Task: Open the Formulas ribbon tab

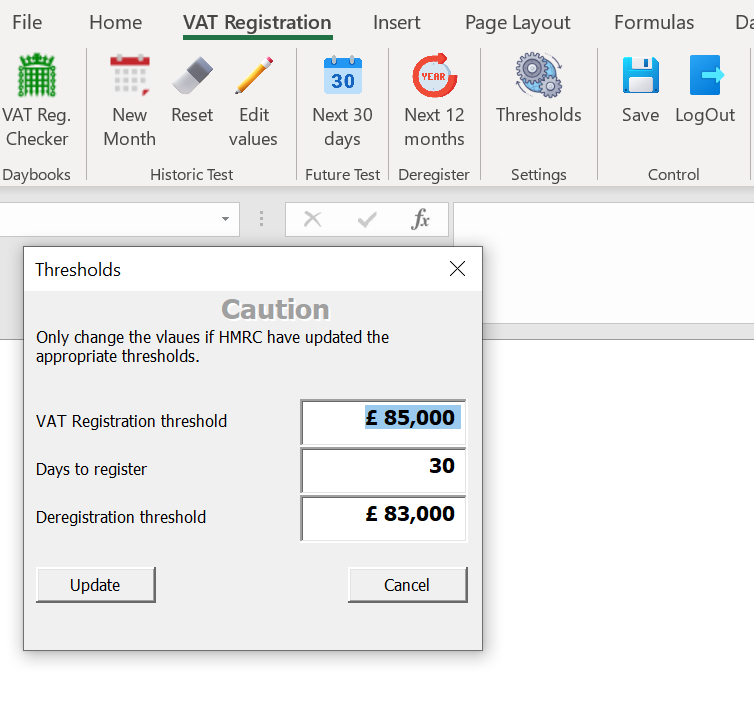Action: click(x=654, y=23)
